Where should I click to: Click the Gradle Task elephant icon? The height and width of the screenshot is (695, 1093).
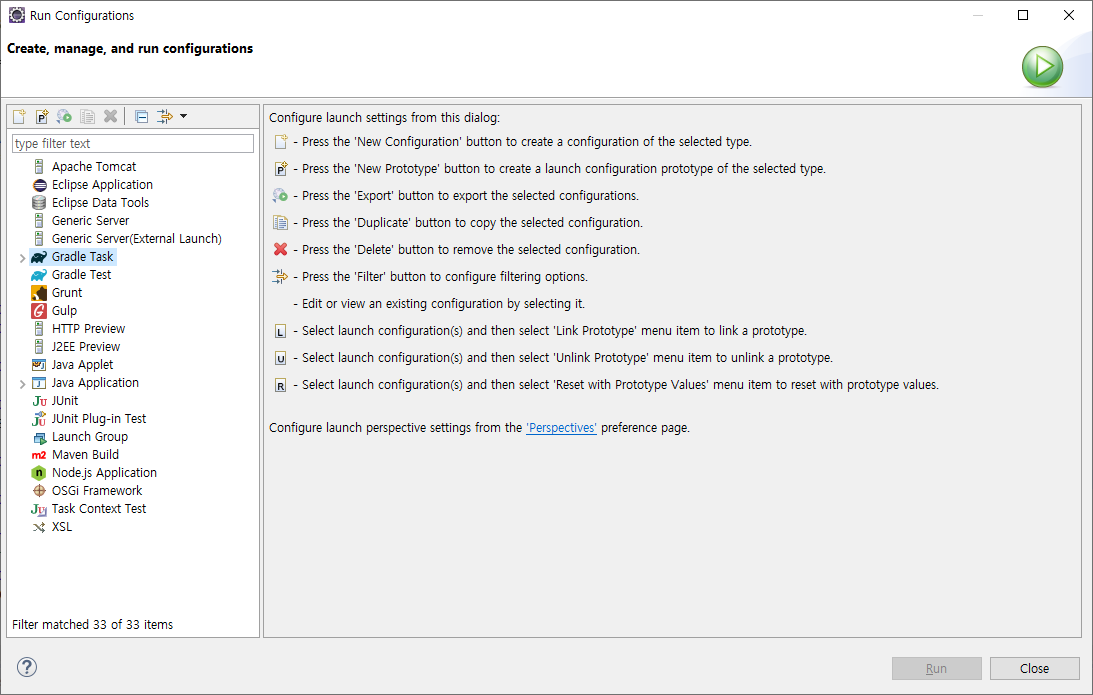(39, 257)
